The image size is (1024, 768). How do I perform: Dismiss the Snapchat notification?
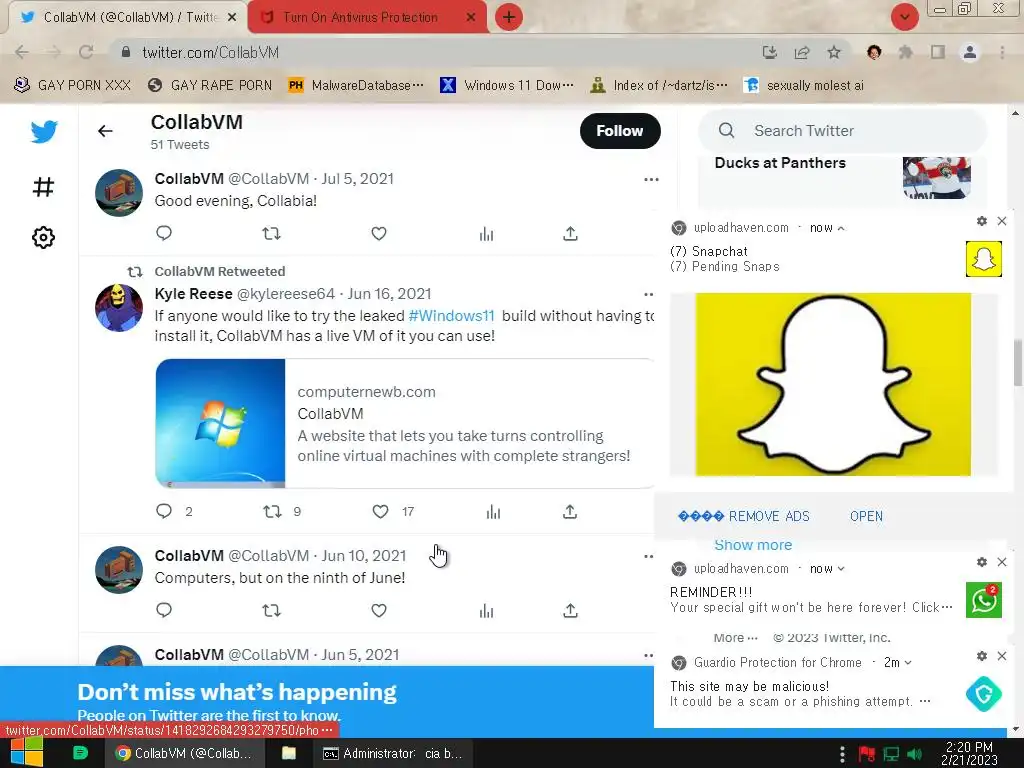point(1002,221)
